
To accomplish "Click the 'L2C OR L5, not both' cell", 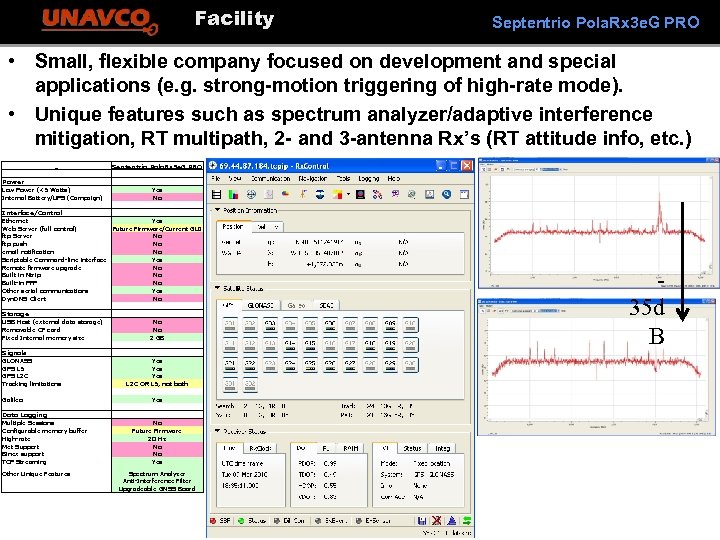I will pyautogui.click(x=157, y=383).
